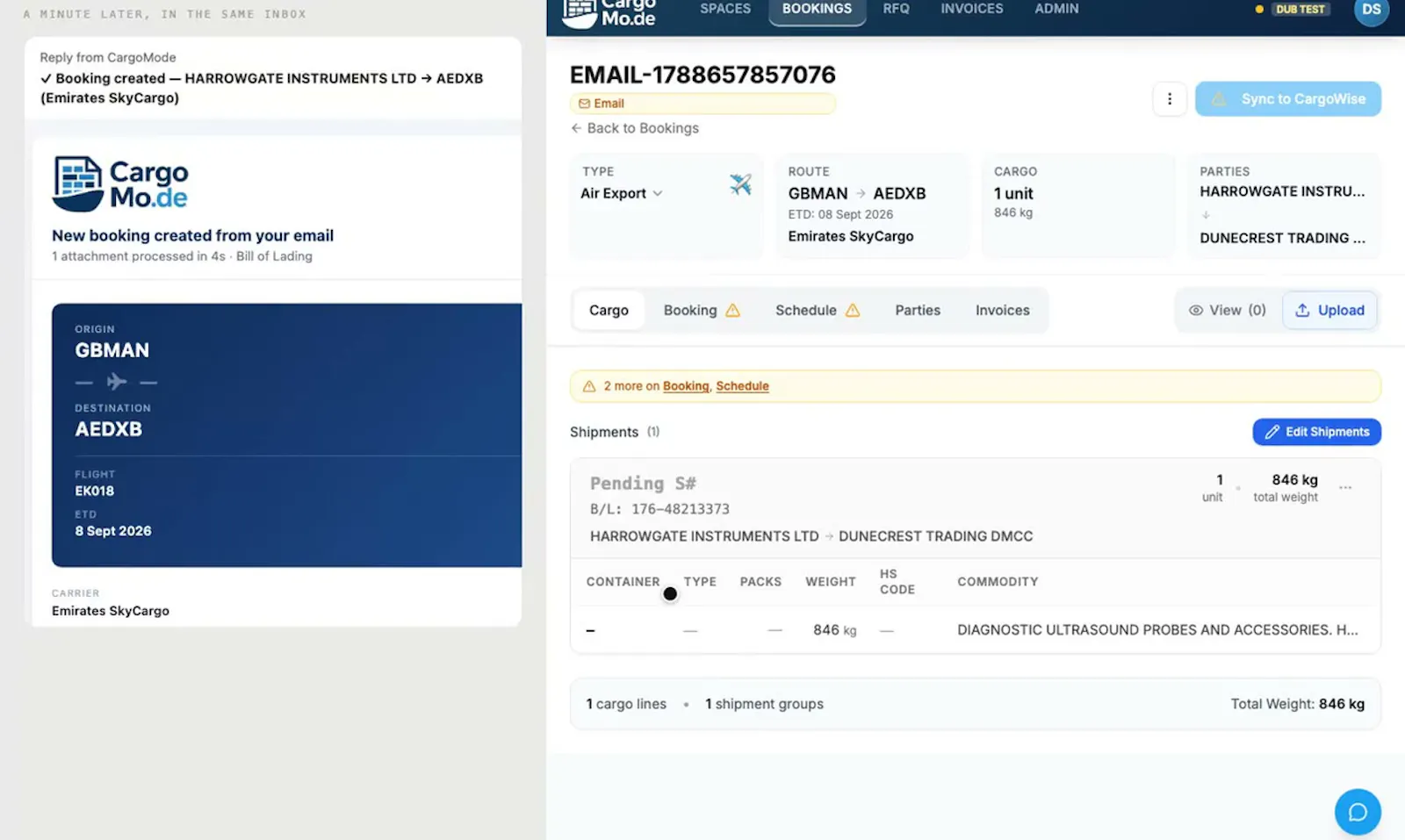Click the Cargo Mo.de logo in the email reply
This screenshot has width=1405, height=840.
click(x=120, y=183)
